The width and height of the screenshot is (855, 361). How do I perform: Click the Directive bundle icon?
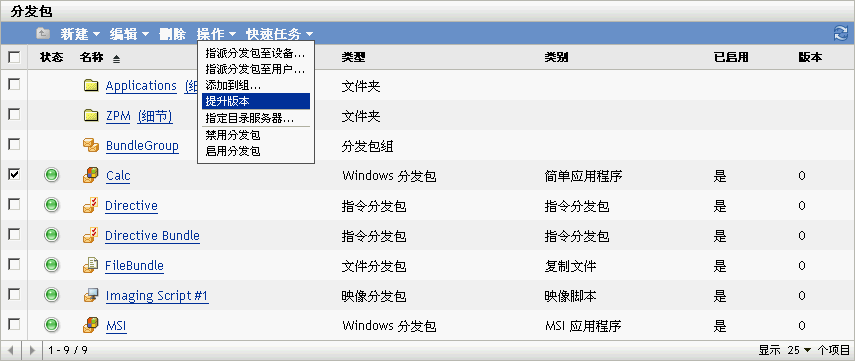(x=91, y=206)
